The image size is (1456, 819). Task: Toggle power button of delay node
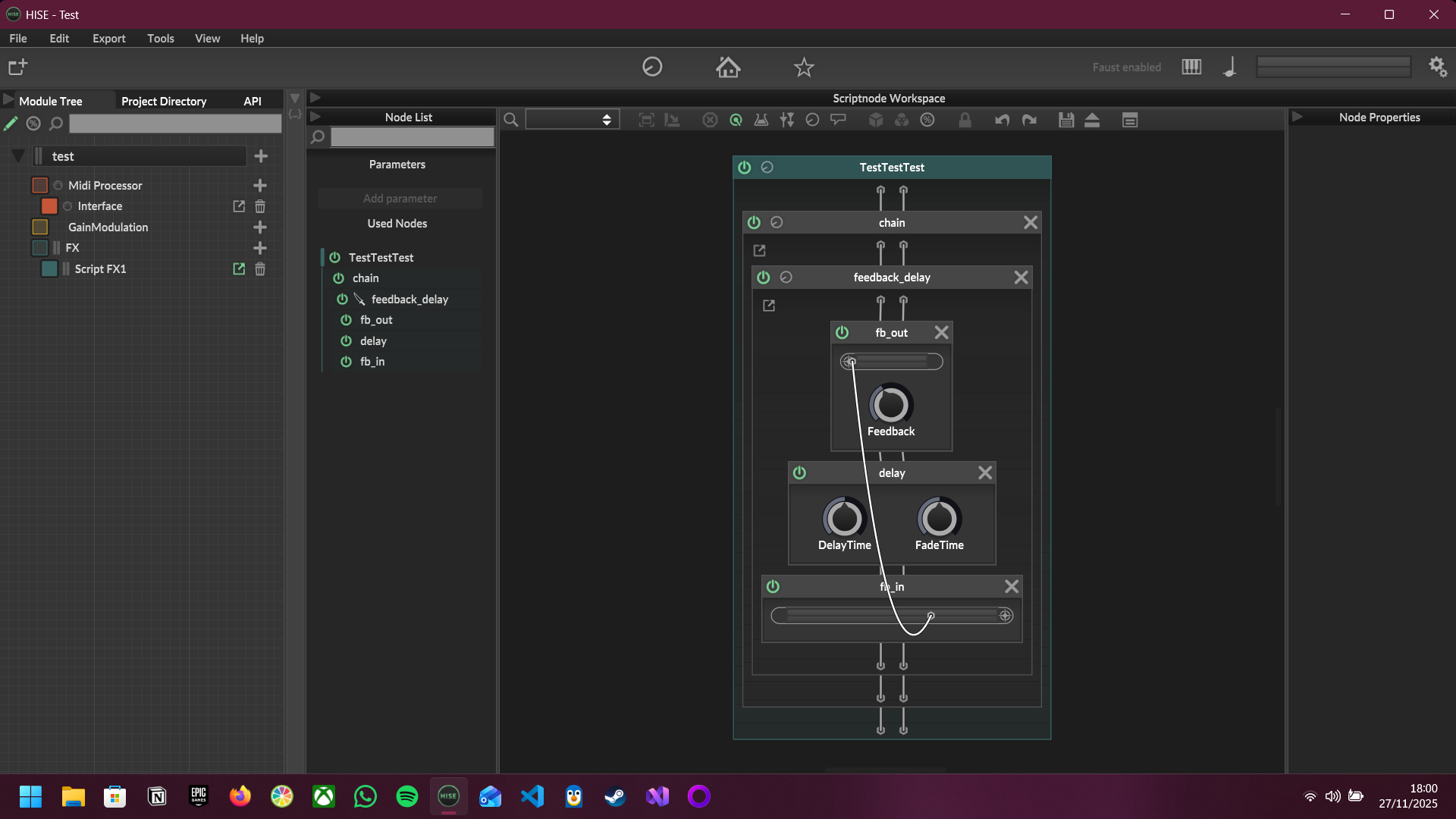pyautogui.click(x=799, y=473)
